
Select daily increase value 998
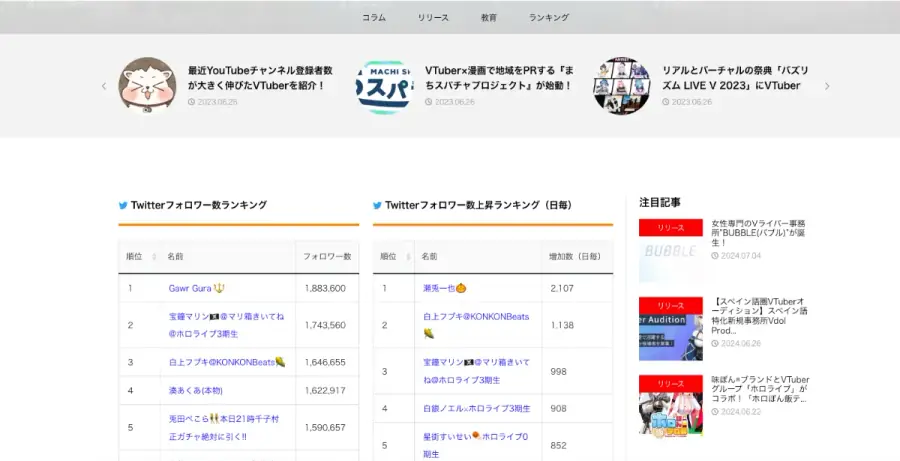558,371
